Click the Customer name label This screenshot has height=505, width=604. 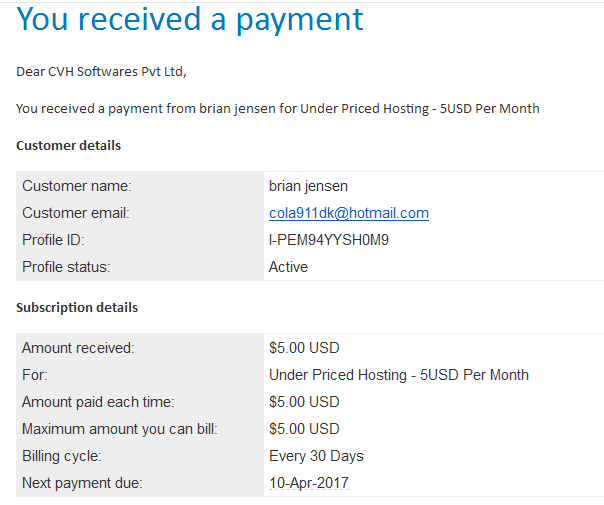point(77,186)
